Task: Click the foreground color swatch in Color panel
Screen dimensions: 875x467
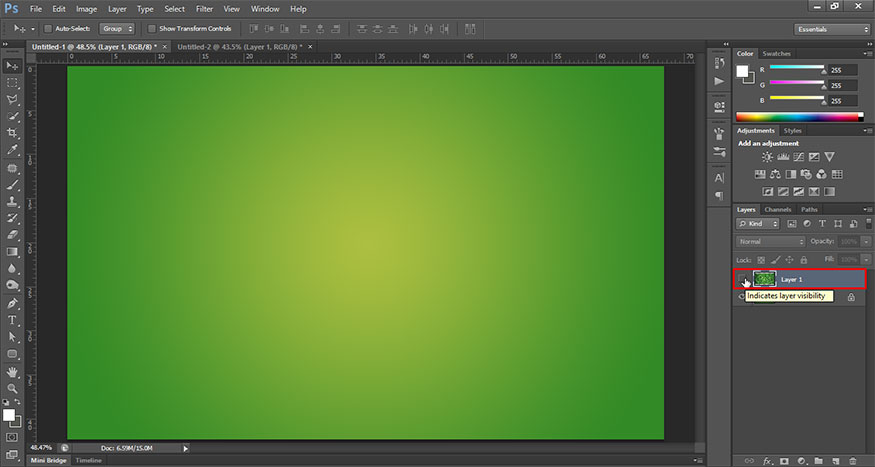Action: (x=742, y=71)
